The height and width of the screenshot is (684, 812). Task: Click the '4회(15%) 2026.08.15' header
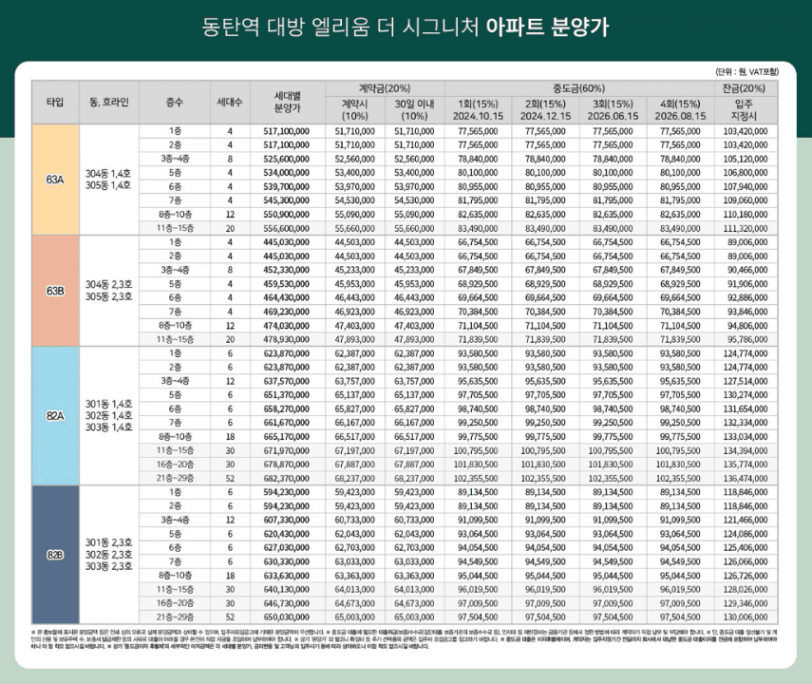coord(680,110)
